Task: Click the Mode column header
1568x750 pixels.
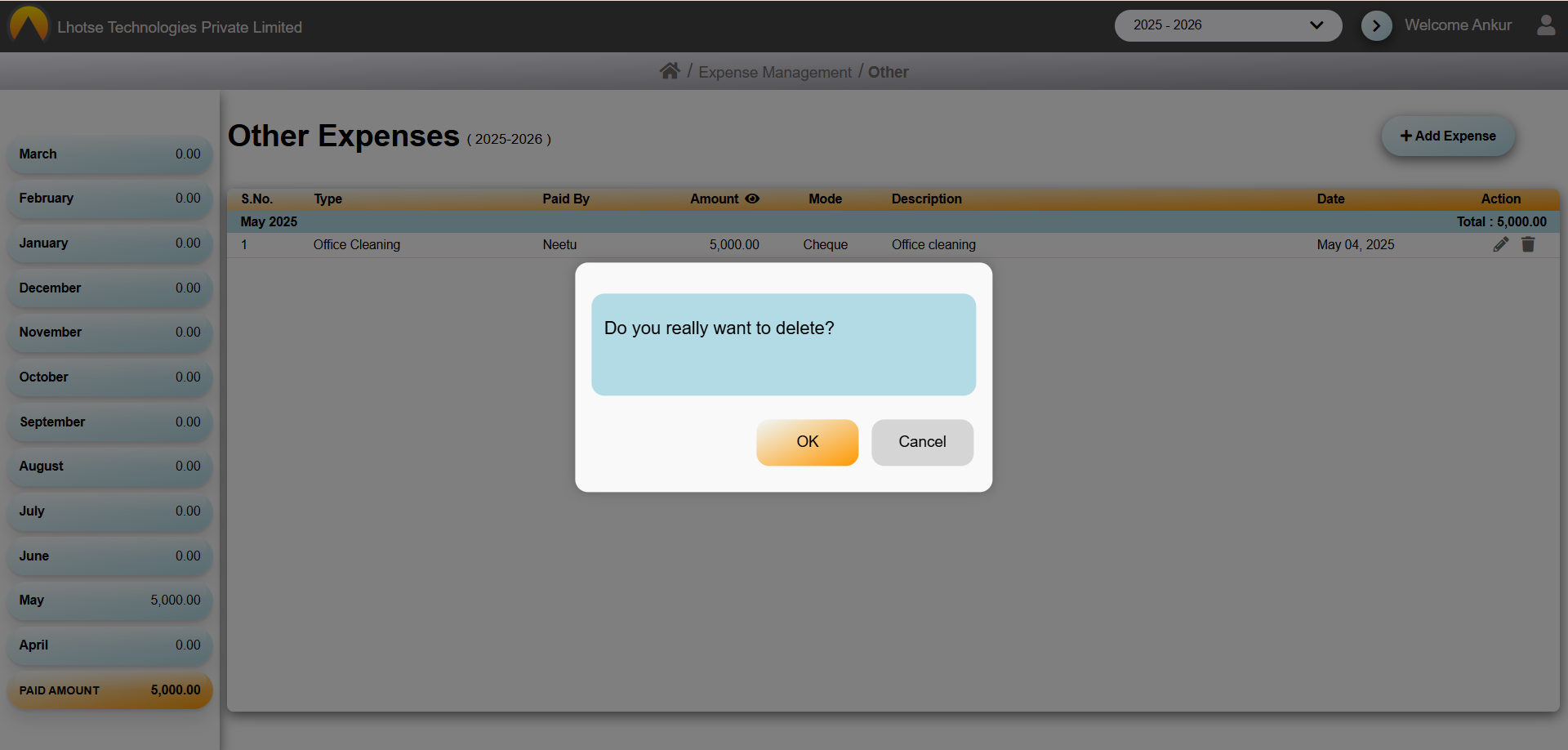Action: (x=825, y=199)
